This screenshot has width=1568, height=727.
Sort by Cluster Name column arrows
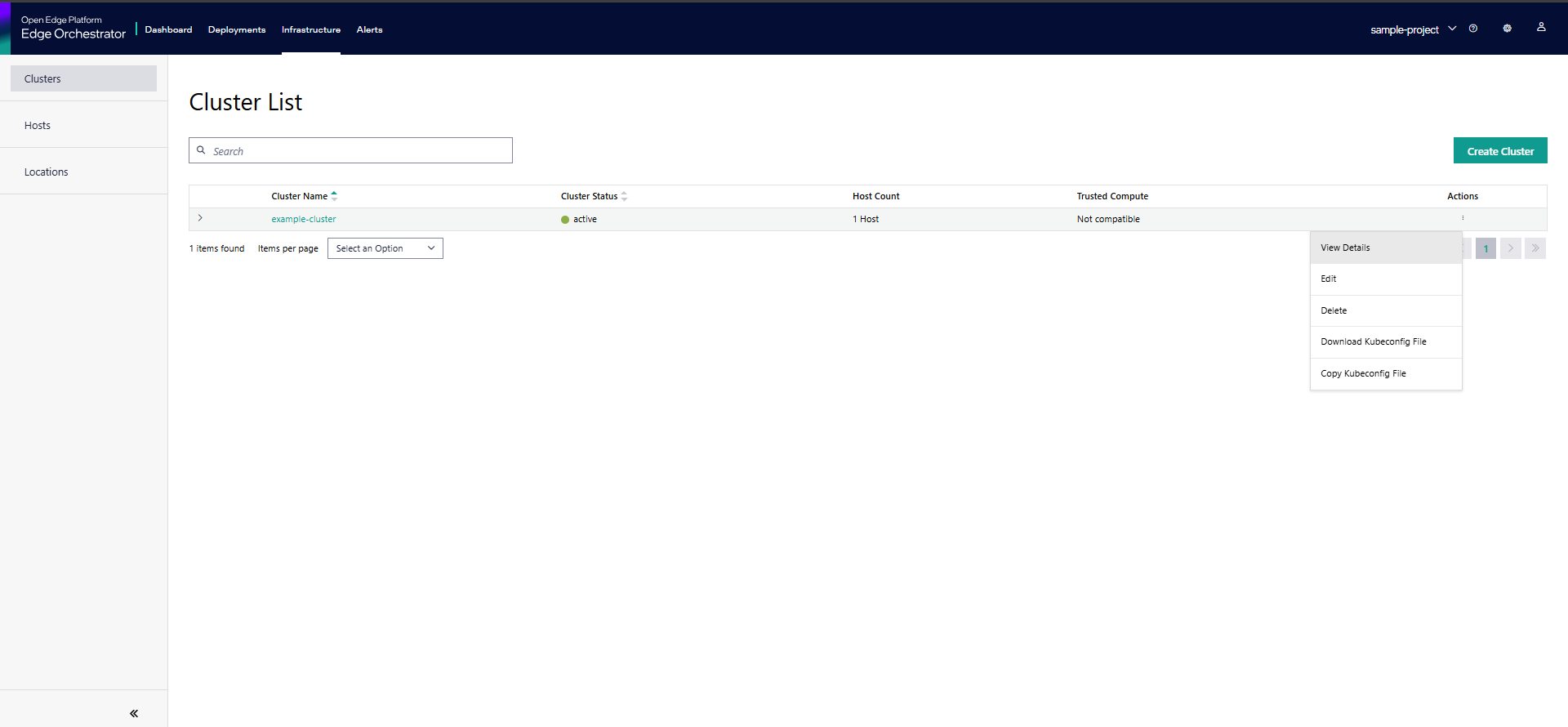334,196
